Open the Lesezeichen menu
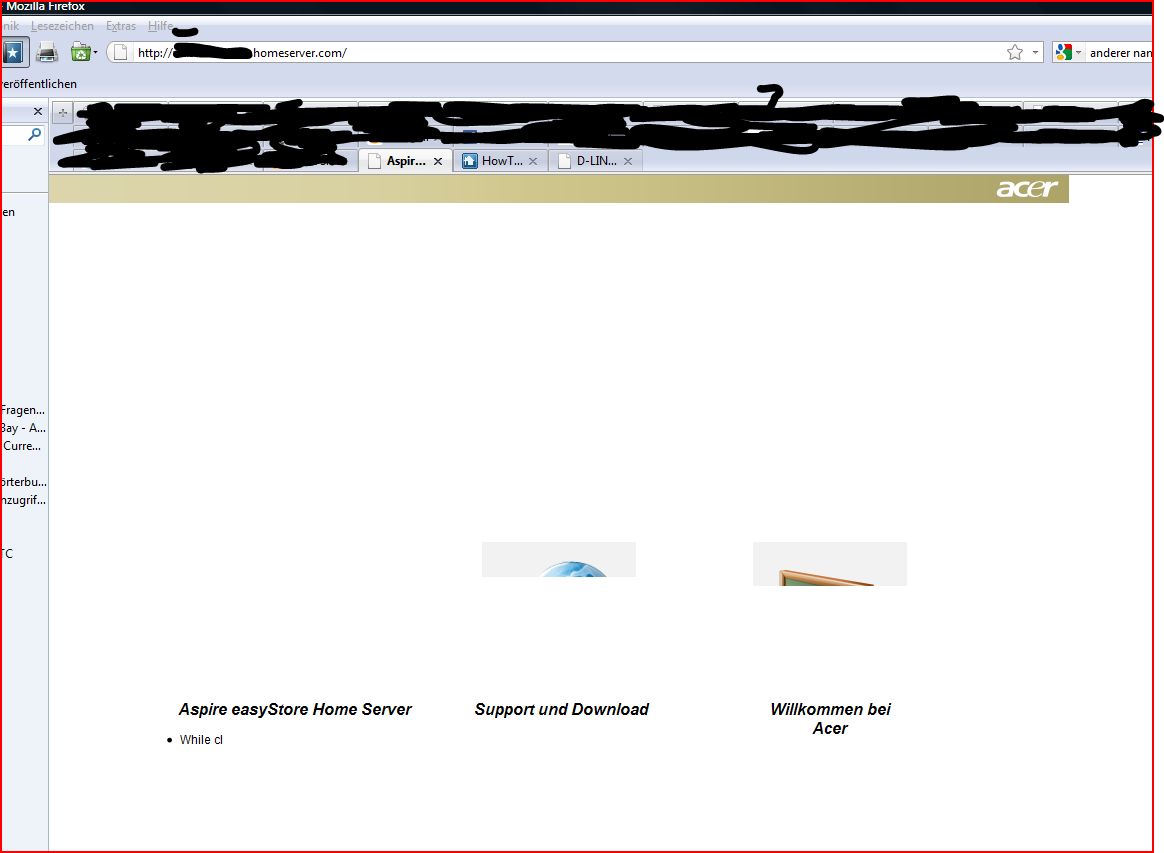 [62, 26]
